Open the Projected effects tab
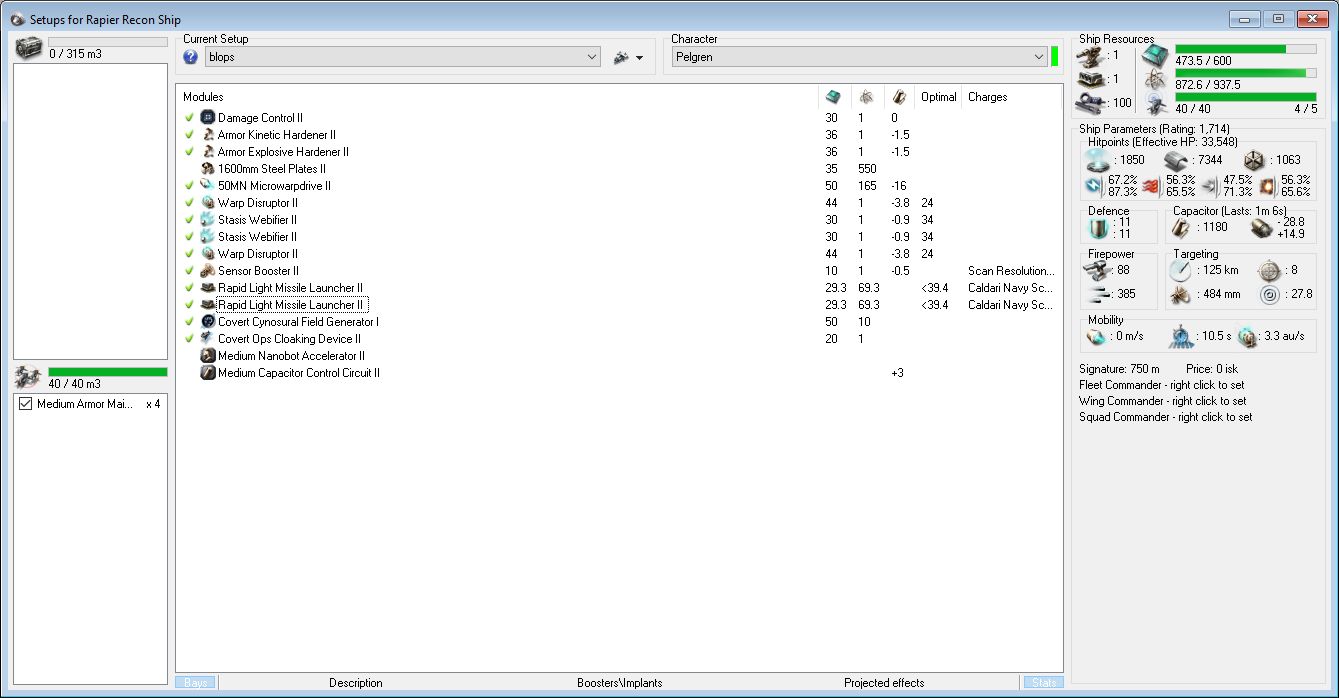 (883, 683)
